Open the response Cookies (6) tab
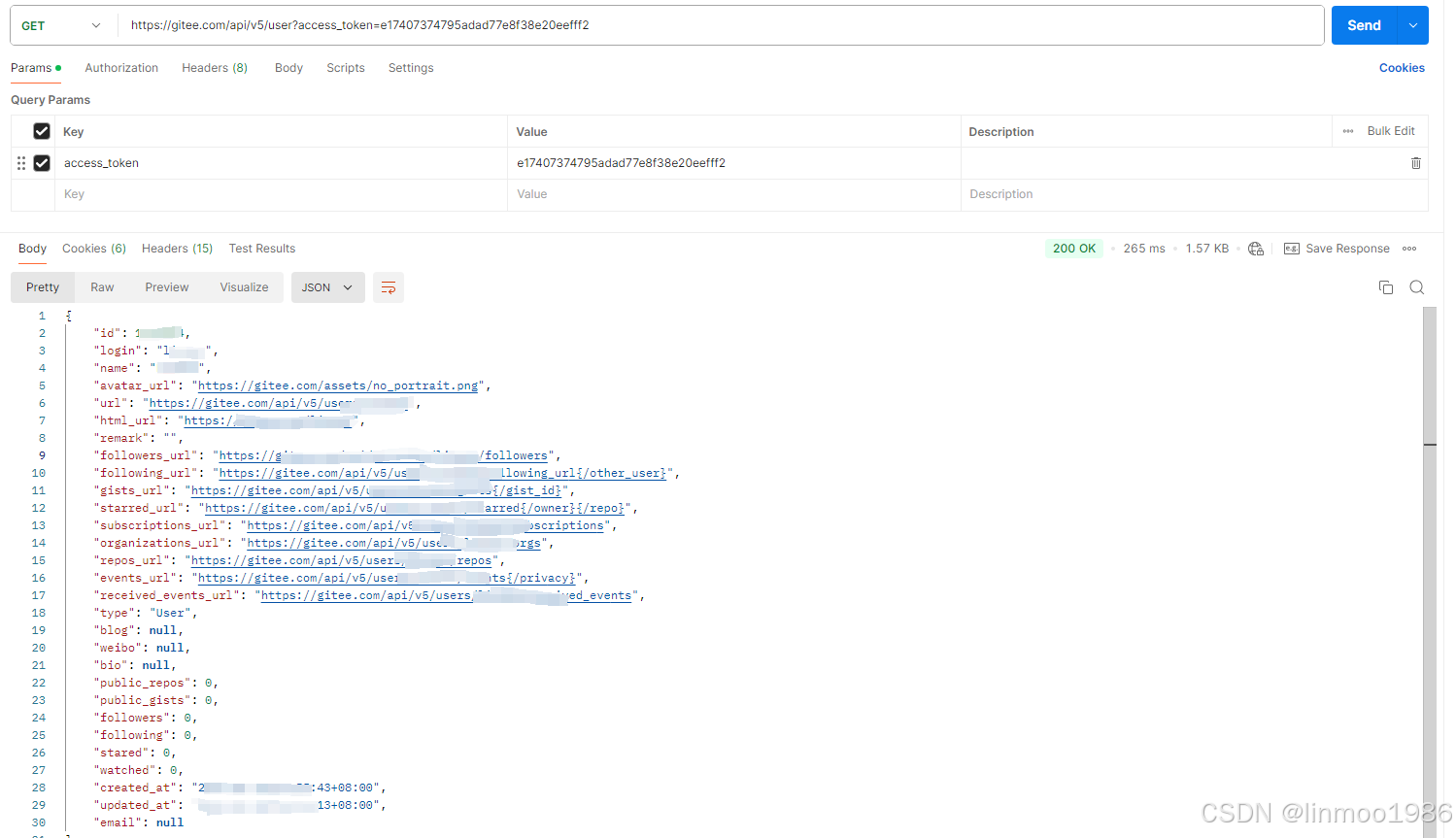 pyautogui.click(x=94, y=249)
